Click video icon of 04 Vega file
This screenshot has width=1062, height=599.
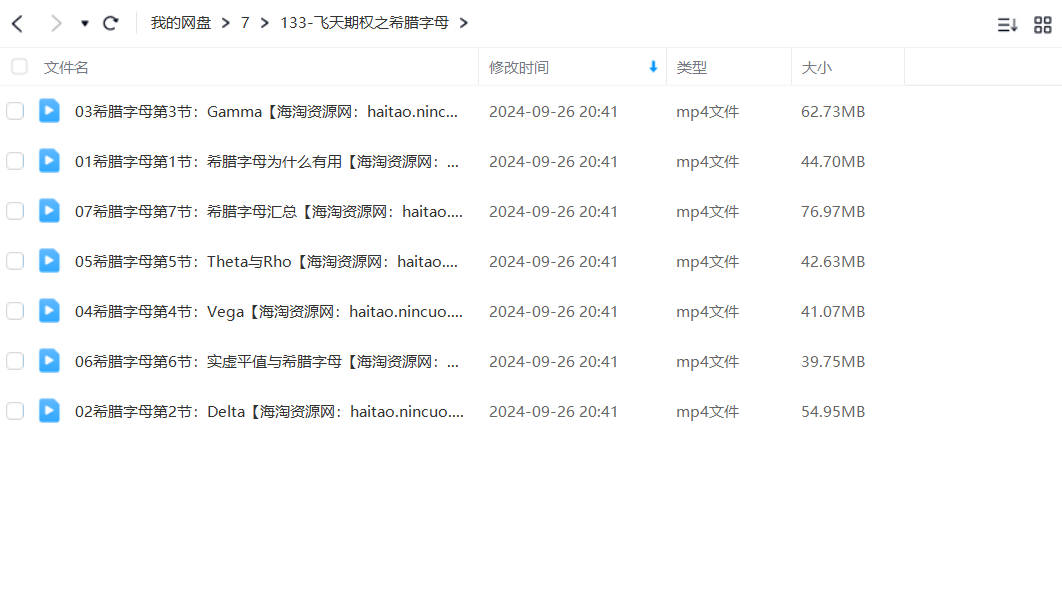[x=49, y=310]
